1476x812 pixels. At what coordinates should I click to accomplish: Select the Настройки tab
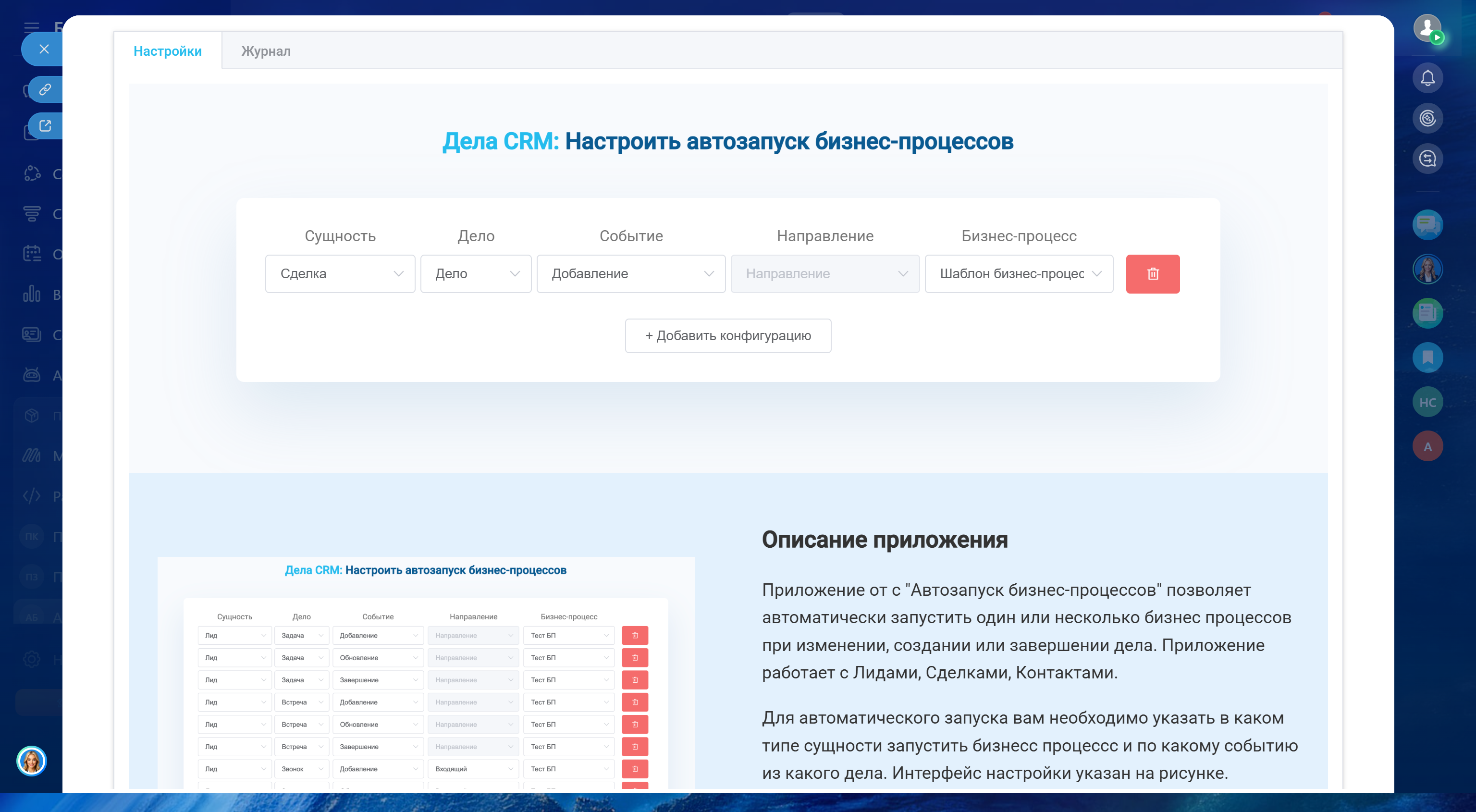[x=167, y=51]
